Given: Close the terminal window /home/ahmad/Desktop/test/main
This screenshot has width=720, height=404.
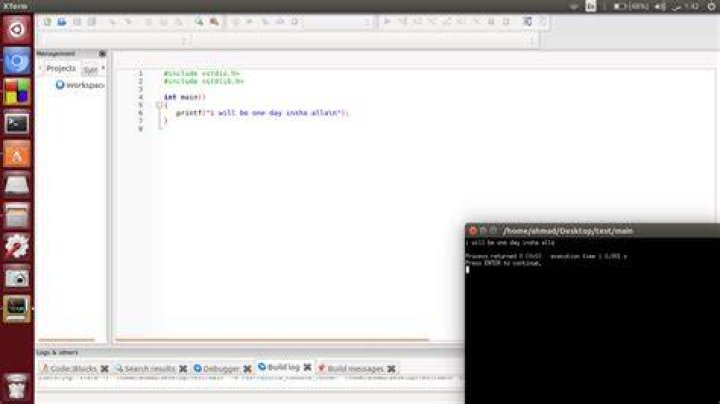Looking at the screenshot, I should coord(472,230).
